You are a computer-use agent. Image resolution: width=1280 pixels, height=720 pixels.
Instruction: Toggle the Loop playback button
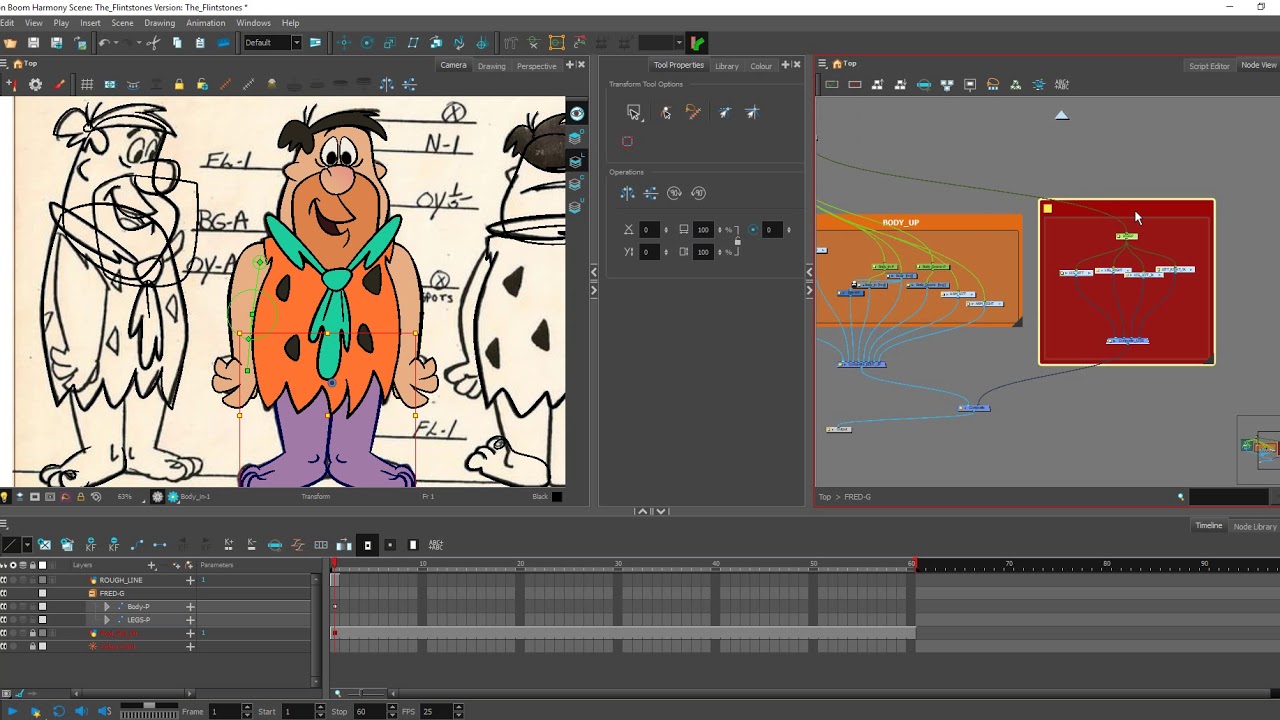coord(58,712)
